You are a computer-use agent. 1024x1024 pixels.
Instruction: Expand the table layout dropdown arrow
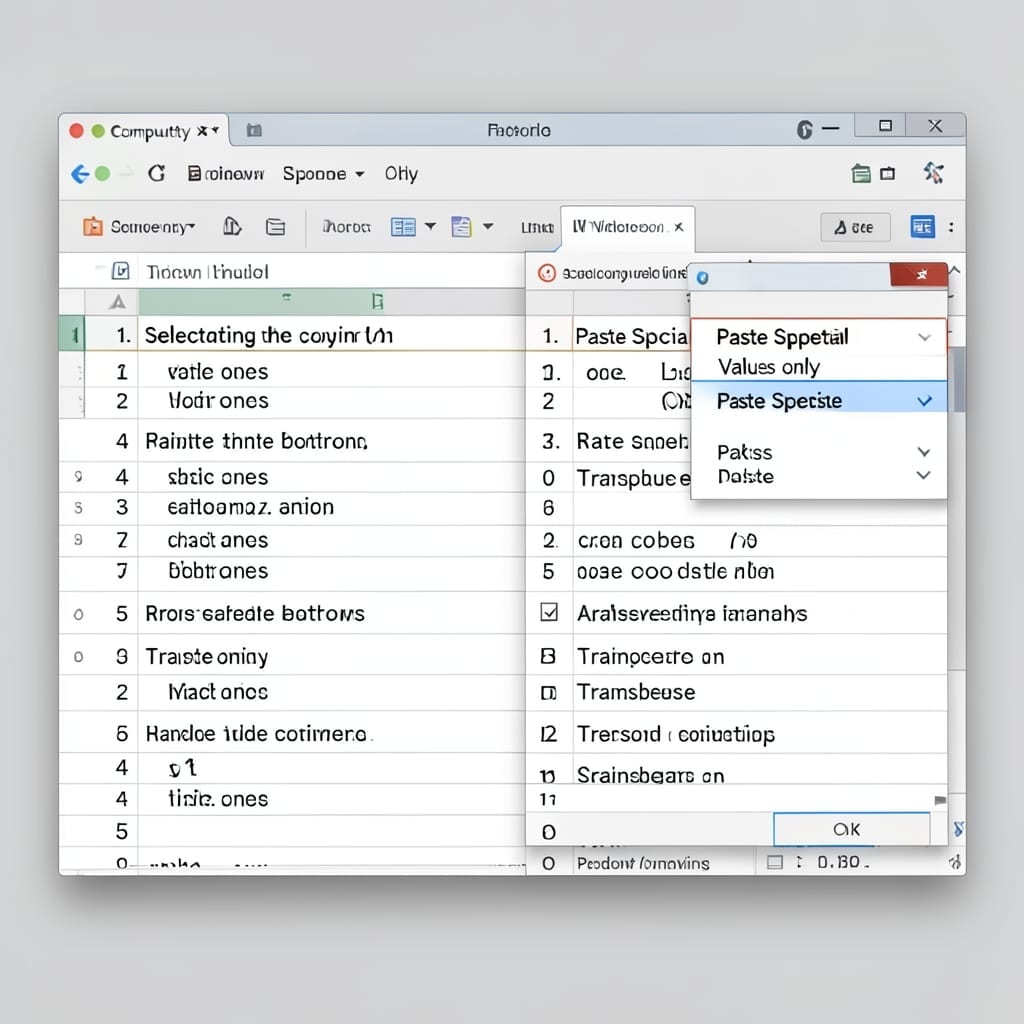pos(430,226)
